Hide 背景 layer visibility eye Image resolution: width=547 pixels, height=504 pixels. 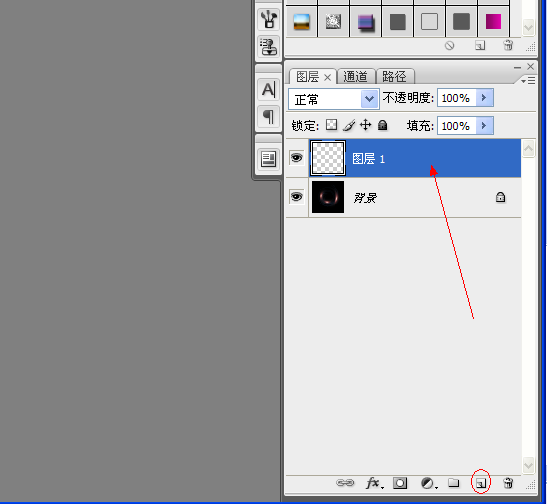pyautogui.click(x=297, y=197)
